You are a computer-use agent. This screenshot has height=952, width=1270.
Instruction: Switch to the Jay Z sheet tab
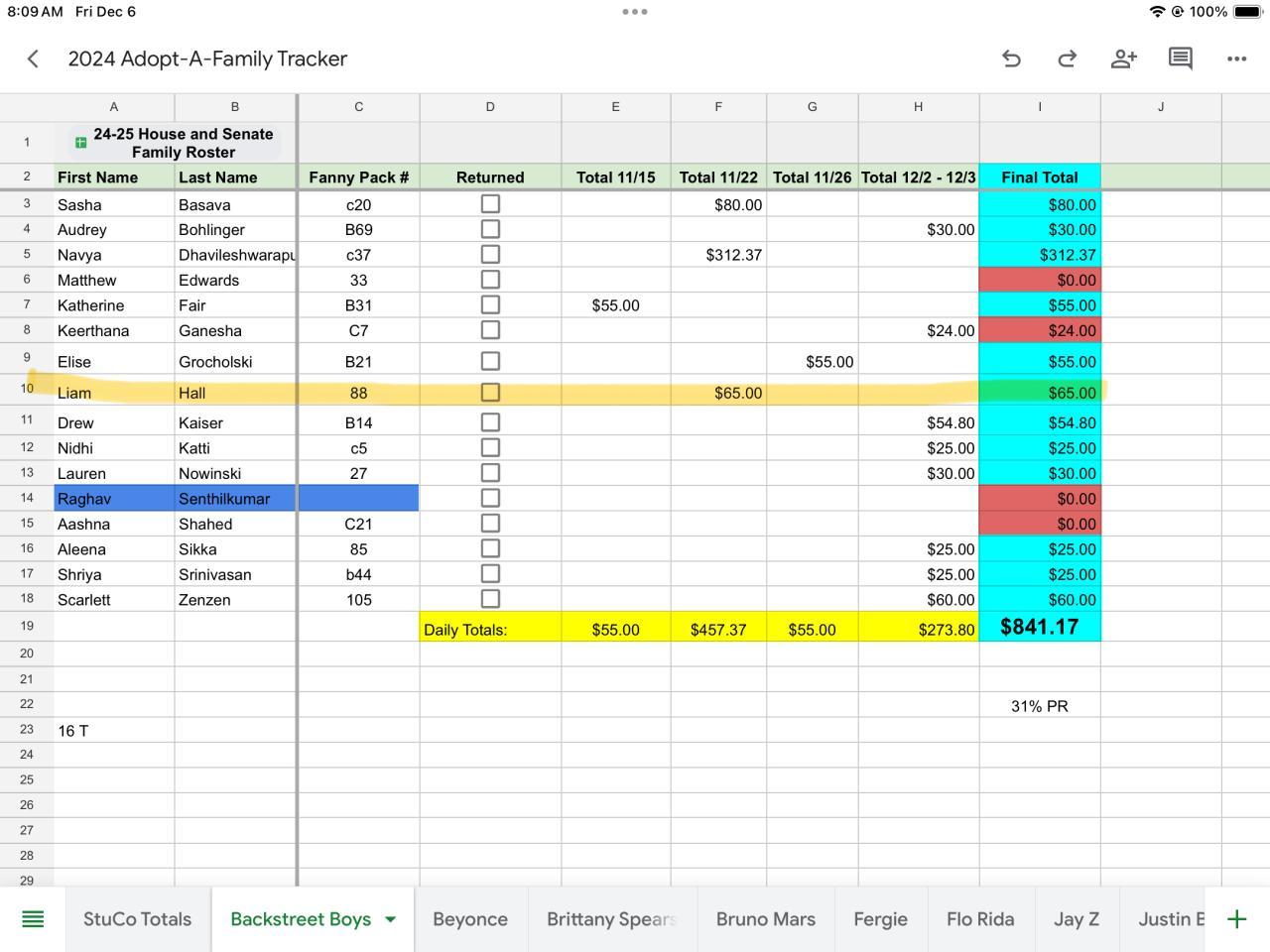click(x=1077, y=919)
